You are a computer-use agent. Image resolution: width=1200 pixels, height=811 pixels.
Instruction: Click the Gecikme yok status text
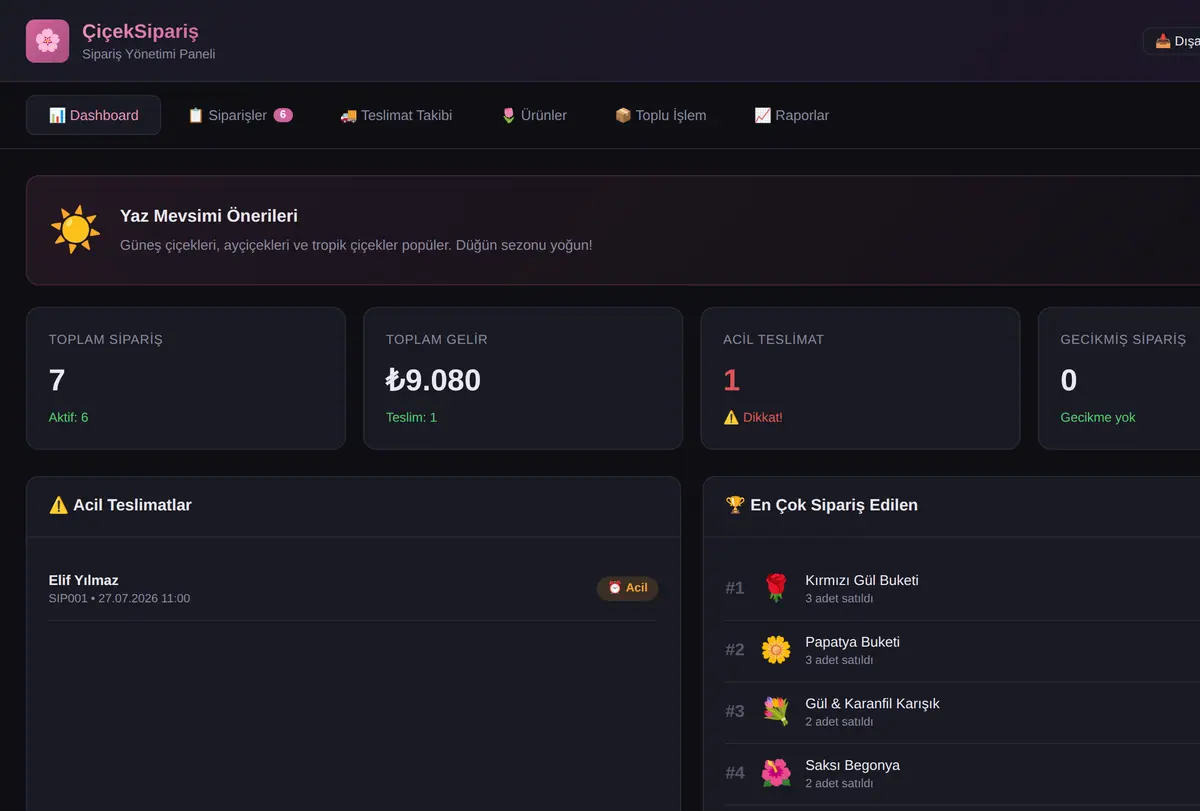[1098, 417]
